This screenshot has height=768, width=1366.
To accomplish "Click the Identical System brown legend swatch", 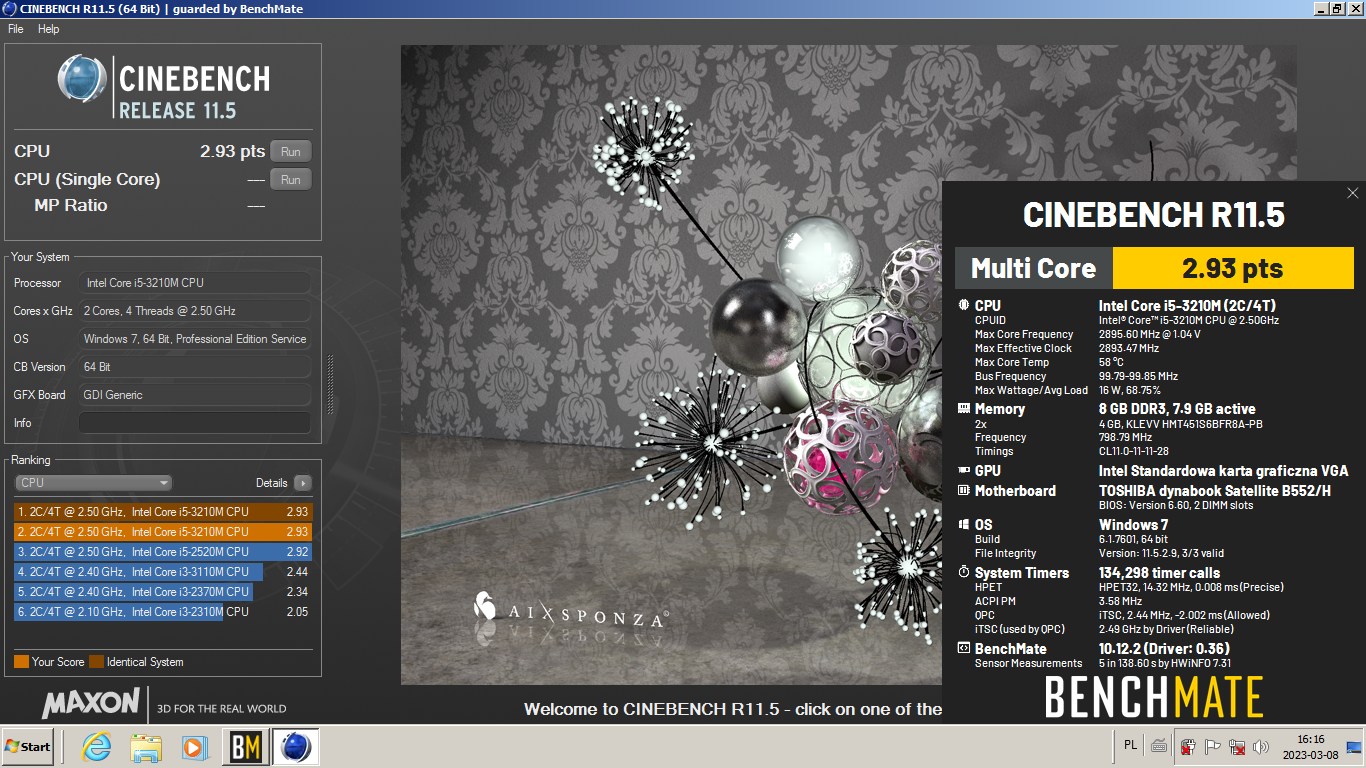I will [96, 662].
